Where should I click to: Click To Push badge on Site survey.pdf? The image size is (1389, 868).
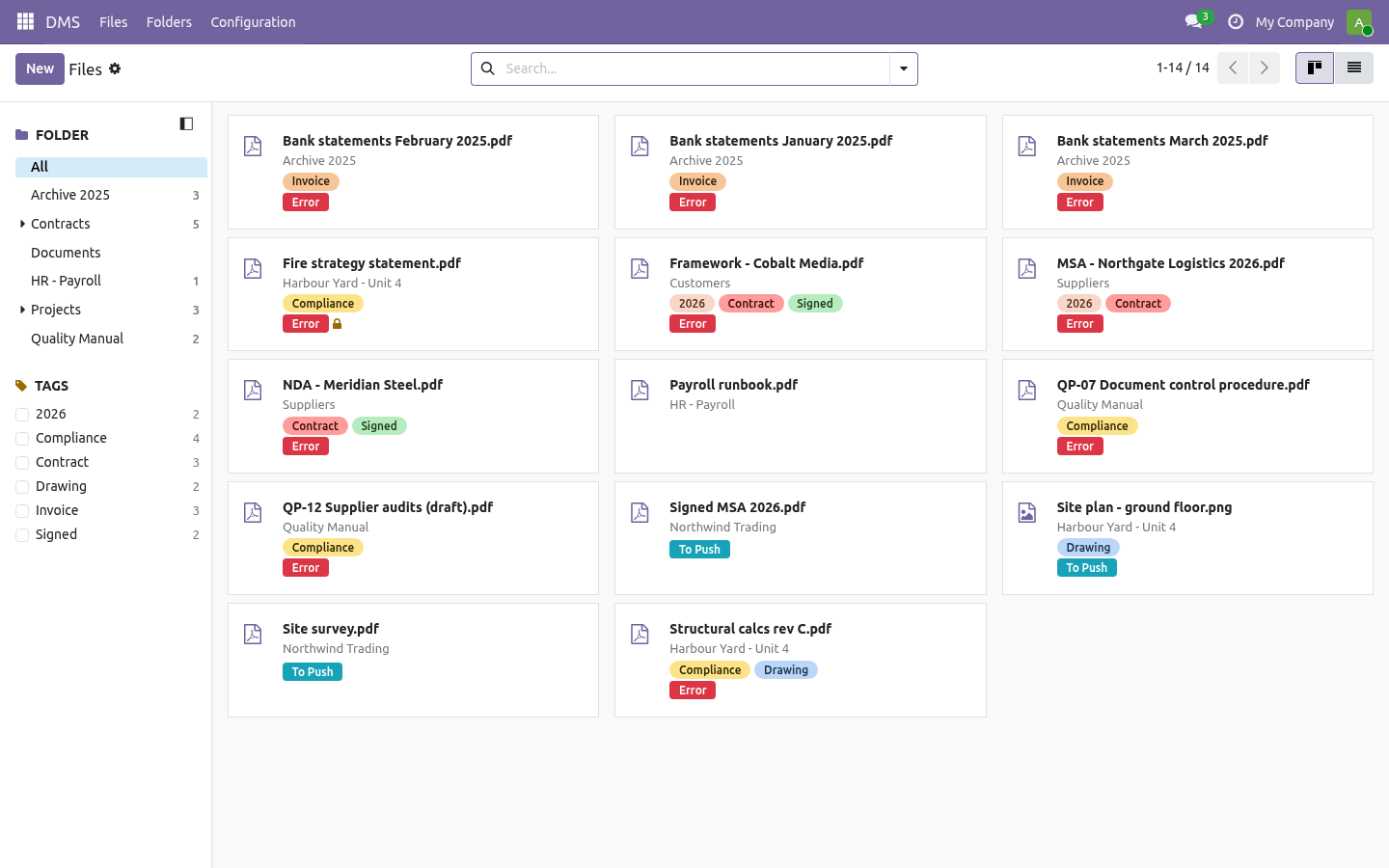click(x=313, y=672)
